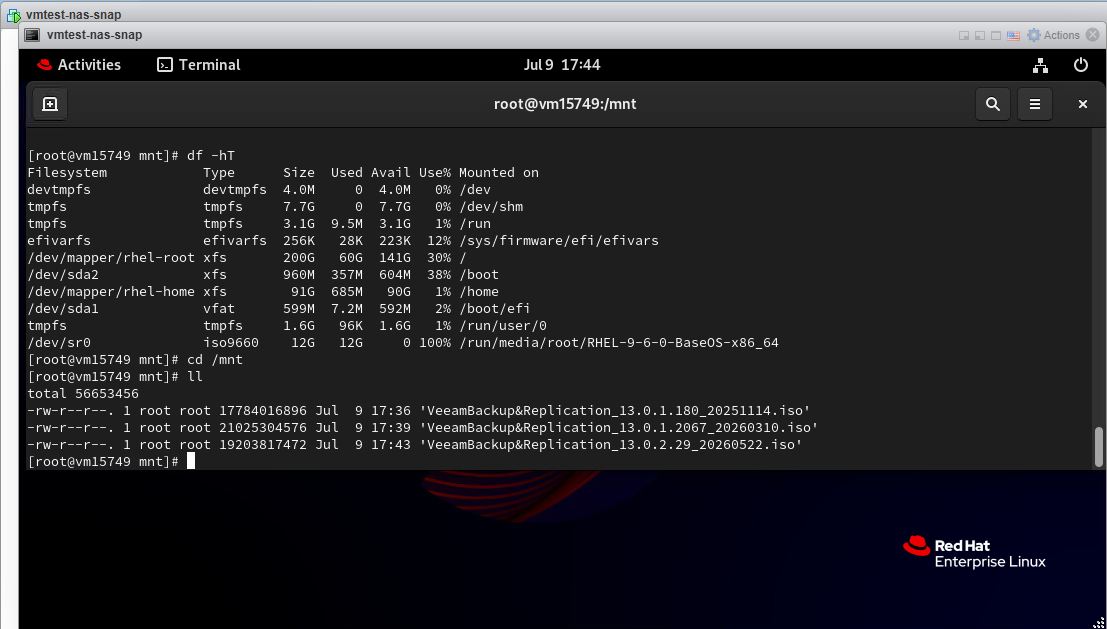Click the '/dev/sda2' filesystem entry
Viewport: 1107px width, 629px height.
(63, 275)
